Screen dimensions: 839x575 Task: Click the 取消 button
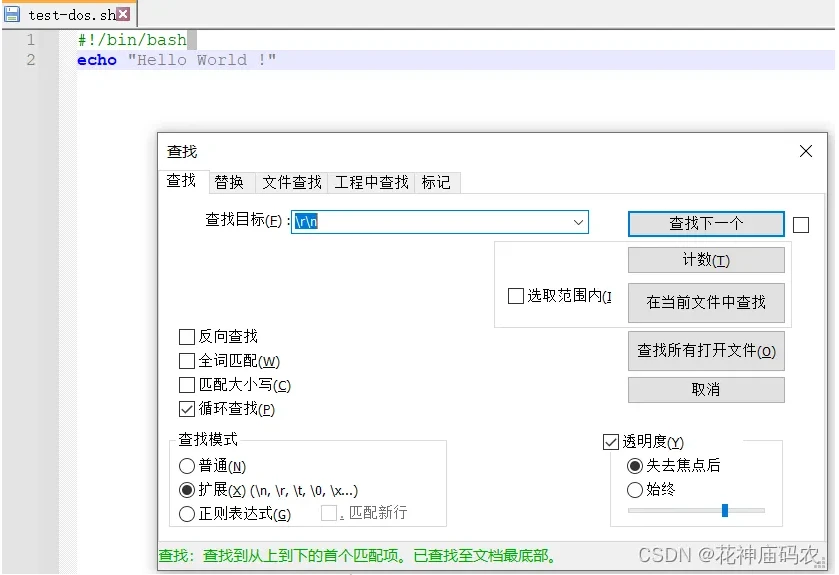pos(706,389)
